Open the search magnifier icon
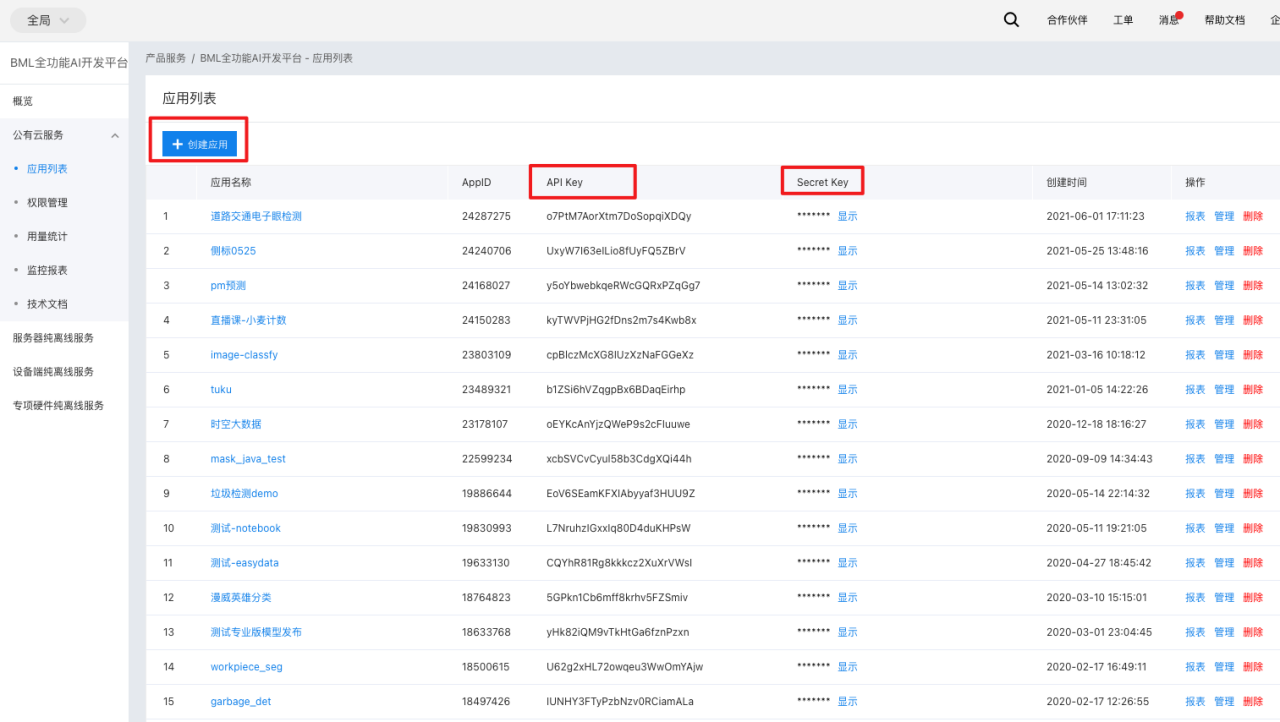 tap(1011, 20)
